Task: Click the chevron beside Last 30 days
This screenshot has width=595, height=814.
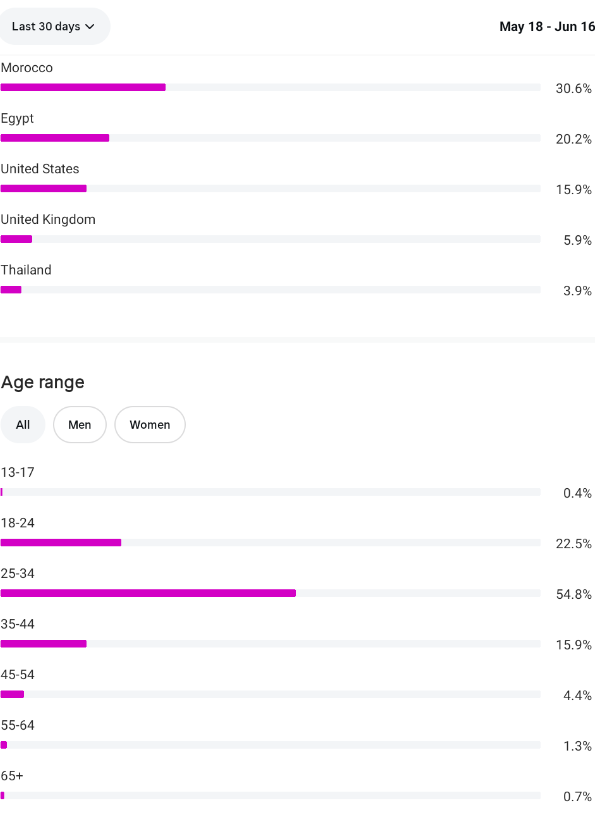Action: pos(90,26)
